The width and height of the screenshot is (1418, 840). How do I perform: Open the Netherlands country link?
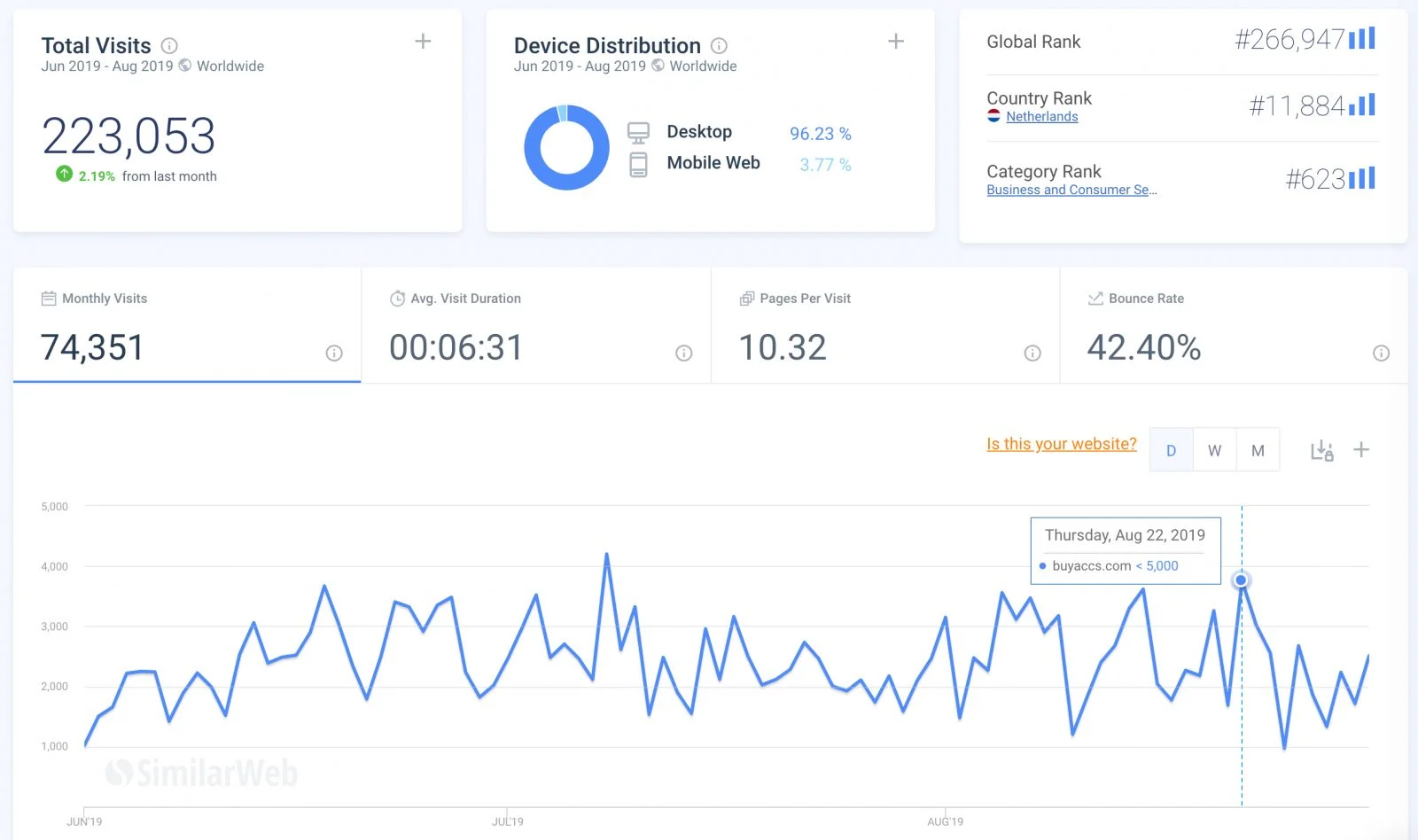tap(1042, 116)
